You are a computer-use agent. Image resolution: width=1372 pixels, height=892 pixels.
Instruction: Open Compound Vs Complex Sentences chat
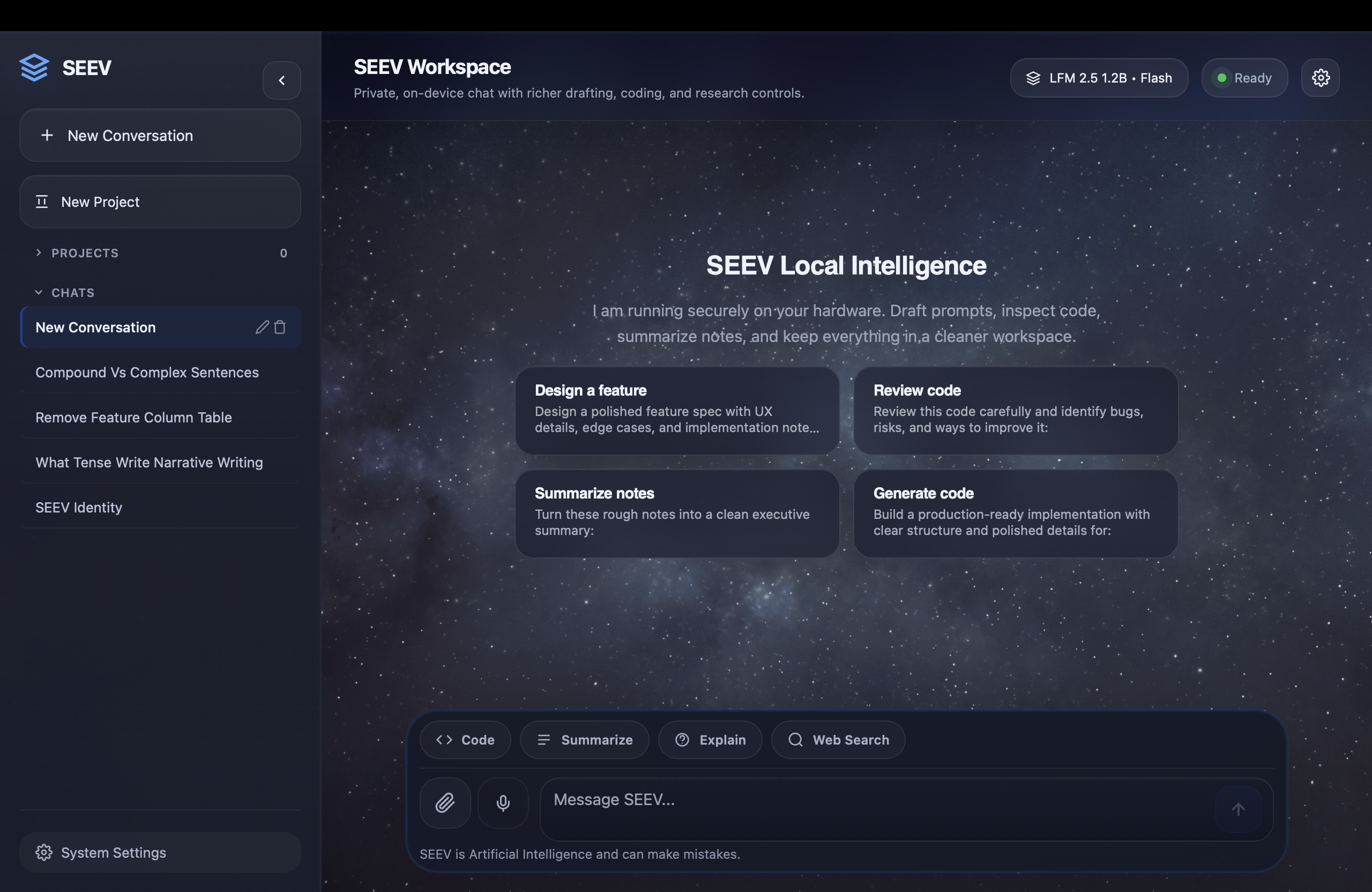click(x=160, y=373)
